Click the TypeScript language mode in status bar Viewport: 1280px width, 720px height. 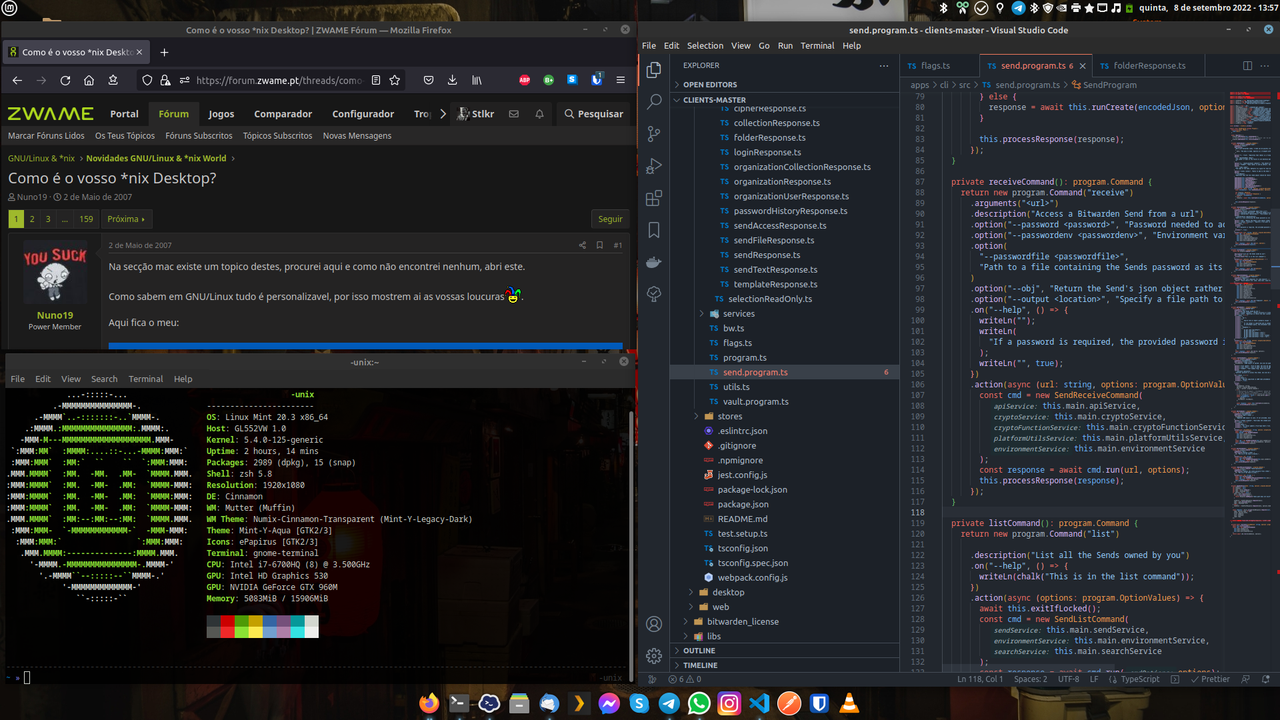[x=1140, y=679]
